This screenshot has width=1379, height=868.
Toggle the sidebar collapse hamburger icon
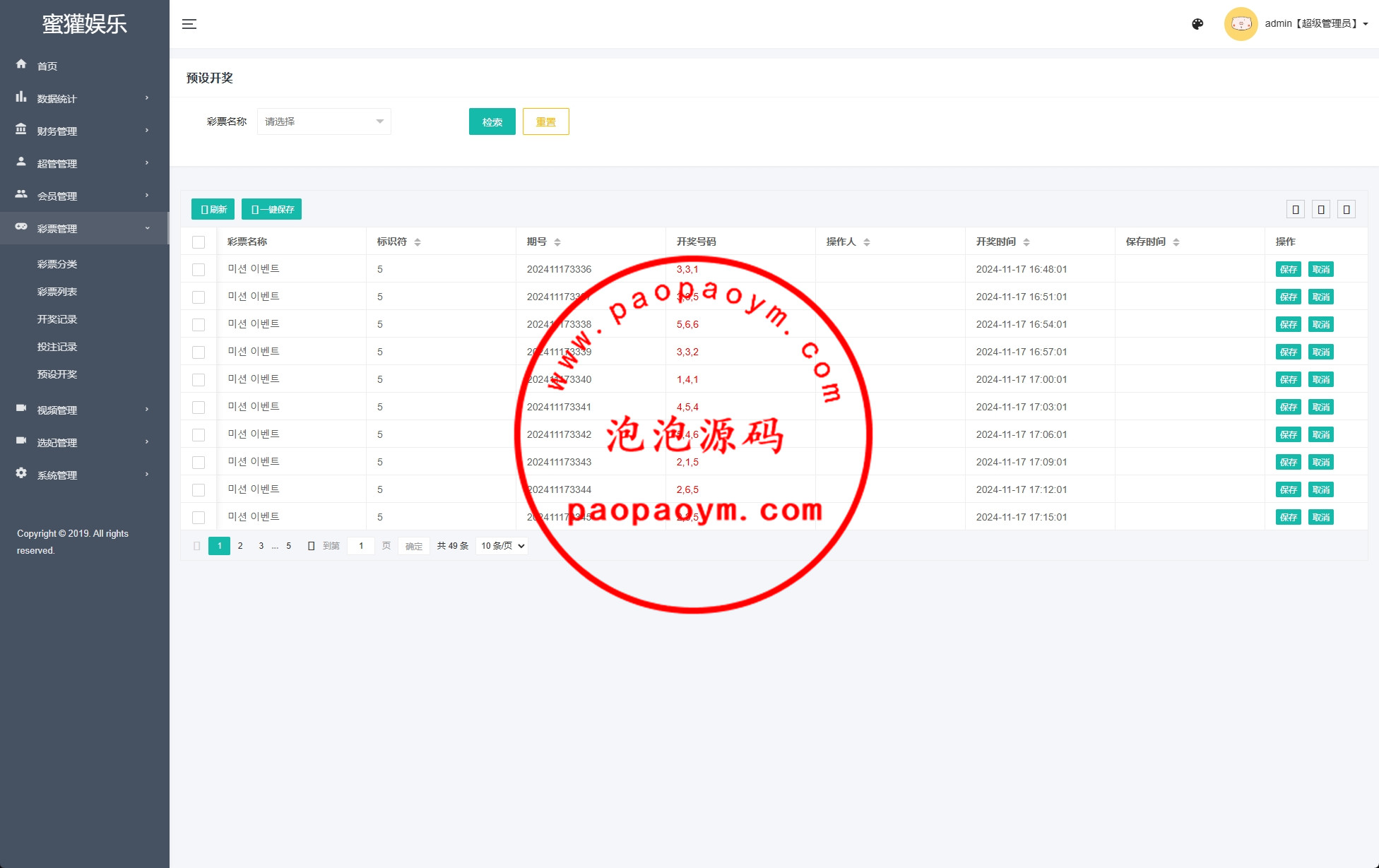[189, 24]
